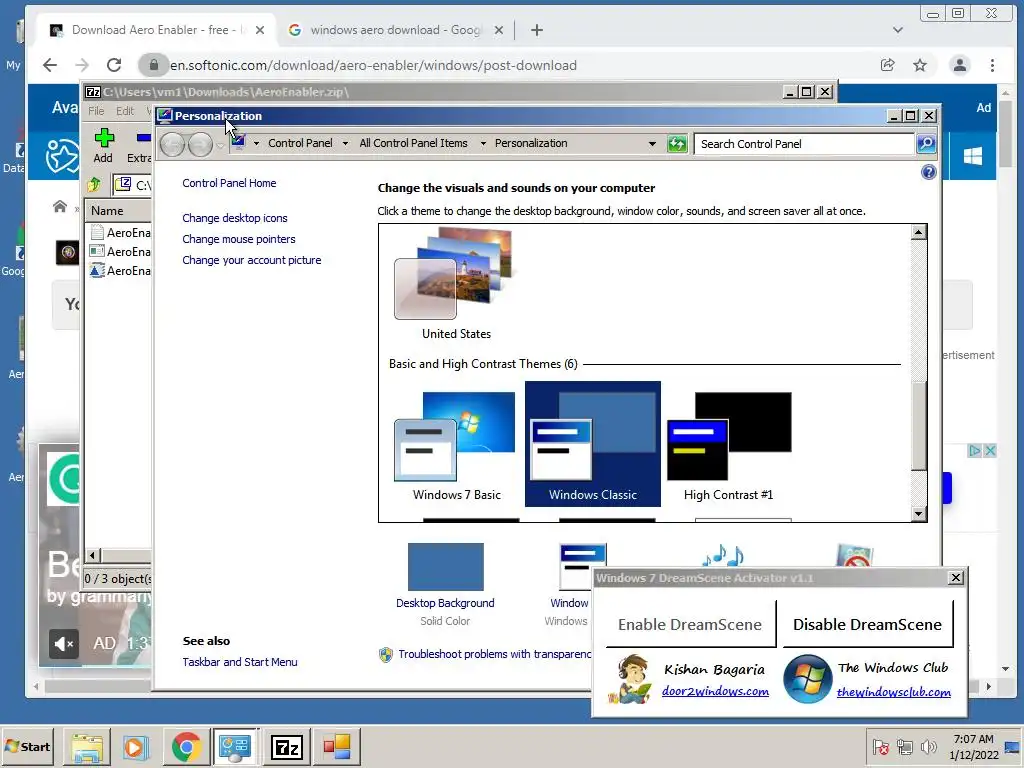Viewport: 1024px width, 768px height.
Task: Switch to windows aero download Google tab
Action: (x=394, y=30)
